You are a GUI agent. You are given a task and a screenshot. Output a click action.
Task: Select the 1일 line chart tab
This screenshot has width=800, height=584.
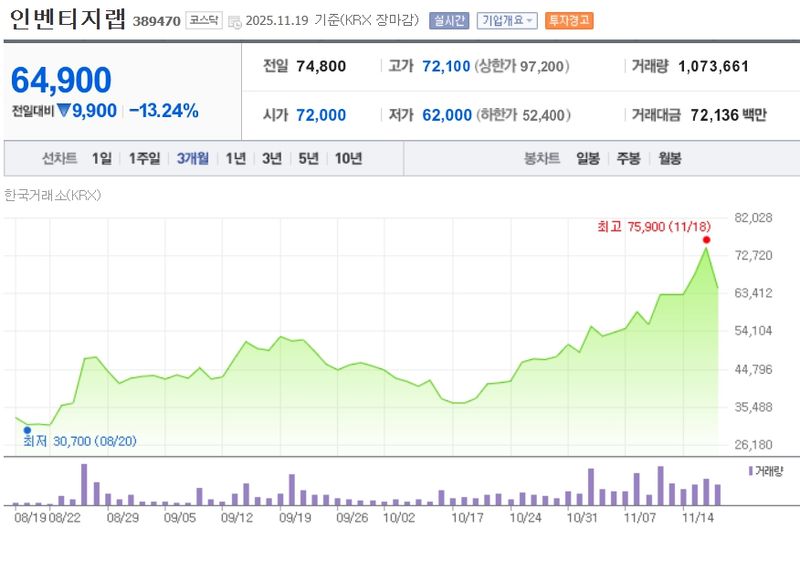pos(102,158)
